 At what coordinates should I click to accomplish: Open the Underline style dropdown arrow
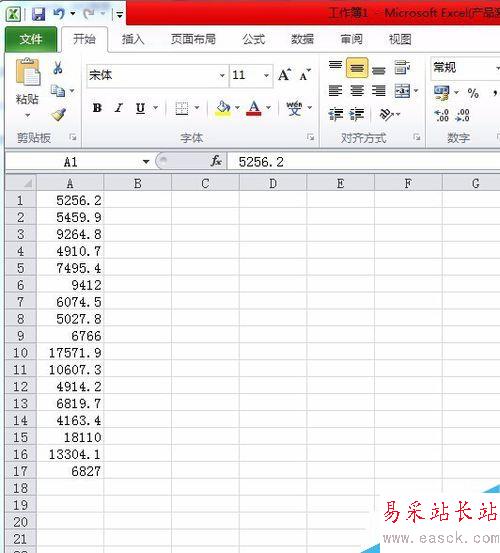(x=156, y=108)
